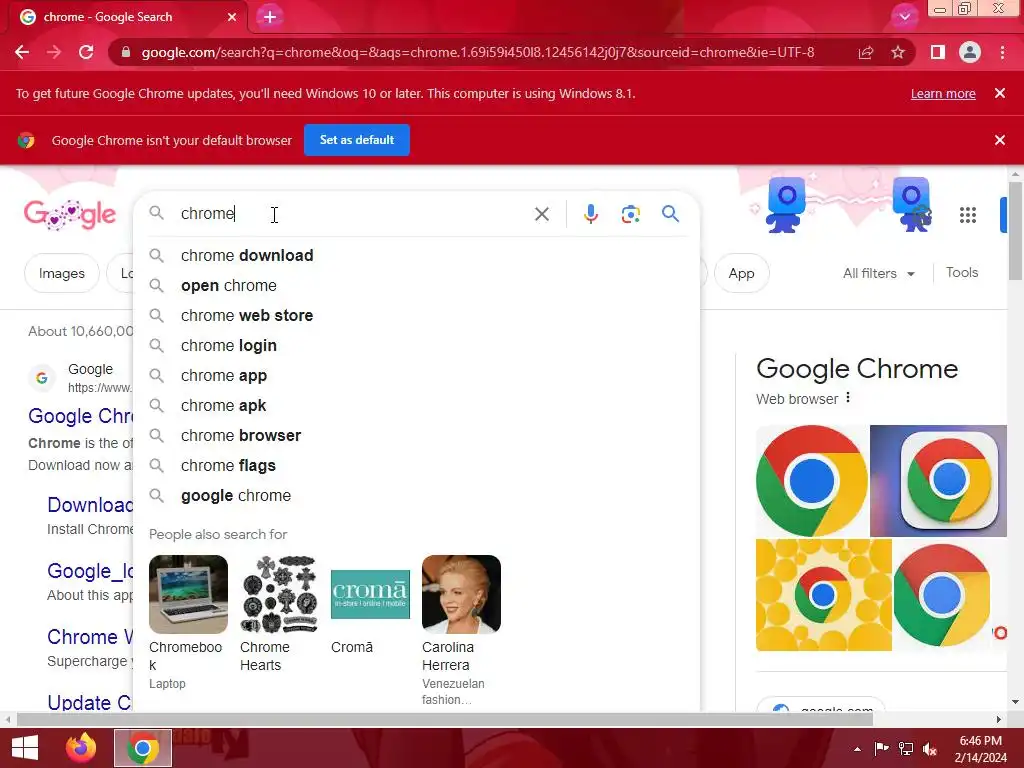Show hidden system tray icons
This screenshot has width=1024, height=768.
pyautogui.click(x=857, y=749)
